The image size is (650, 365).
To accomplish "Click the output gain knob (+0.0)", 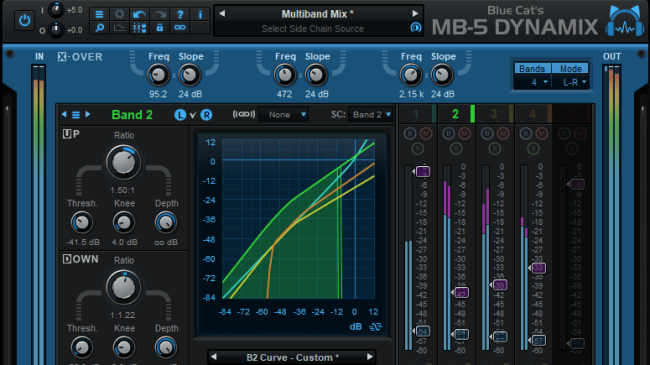I will [56, 30].
